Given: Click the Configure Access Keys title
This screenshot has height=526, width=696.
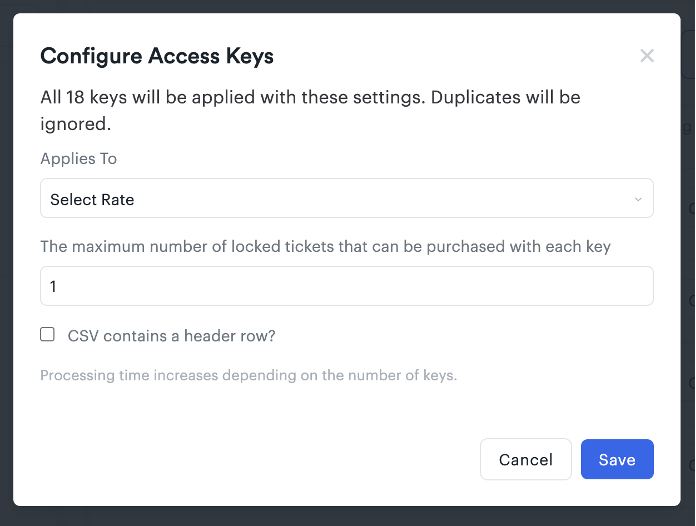Looking at the screenshot, I should (x=157, y=56).
